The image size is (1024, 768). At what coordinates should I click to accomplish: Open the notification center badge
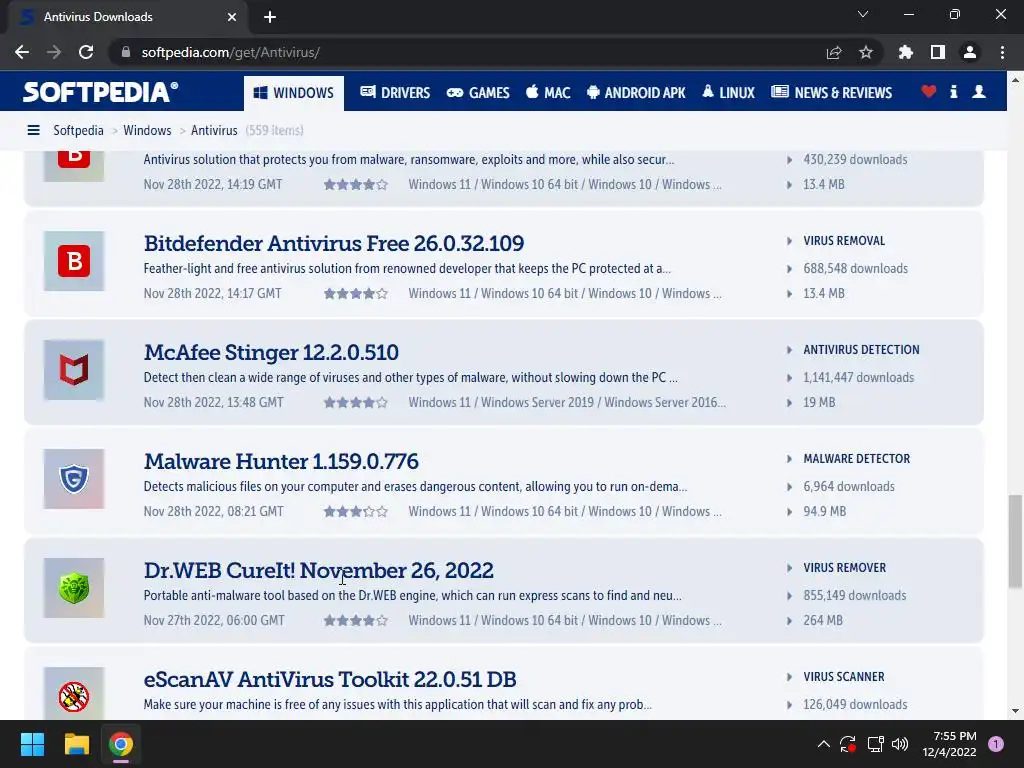(x=996, y=744)
